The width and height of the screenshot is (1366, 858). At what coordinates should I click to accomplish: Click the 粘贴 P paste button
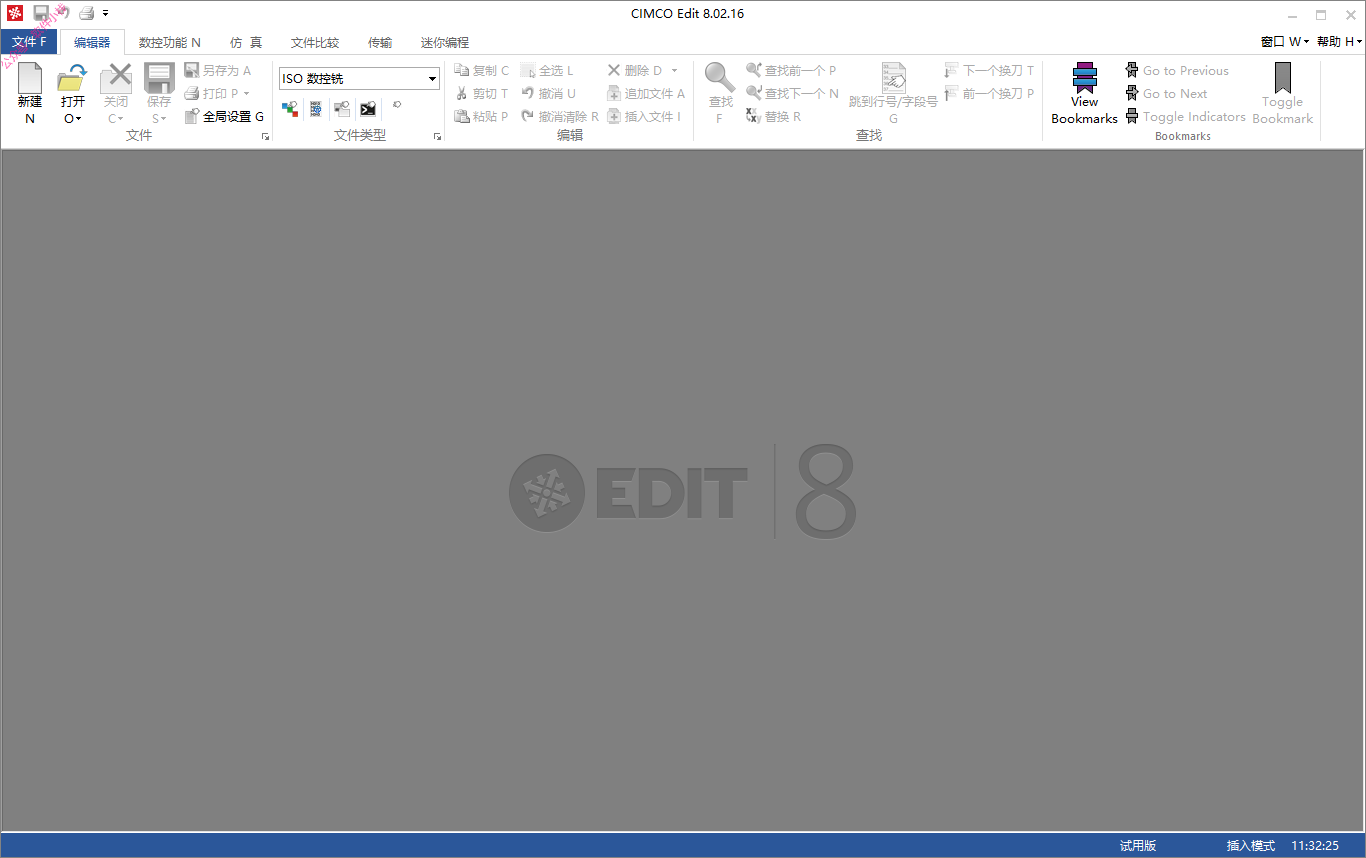tap(482, 116)
